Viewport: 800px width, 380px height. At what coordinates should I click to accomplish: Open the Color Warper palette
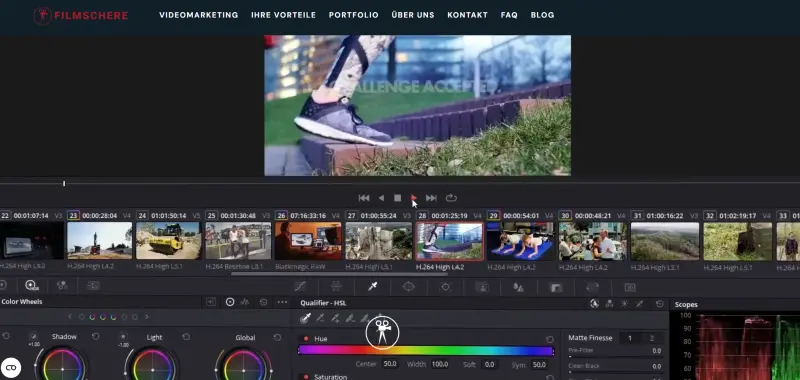coord(336,287)
